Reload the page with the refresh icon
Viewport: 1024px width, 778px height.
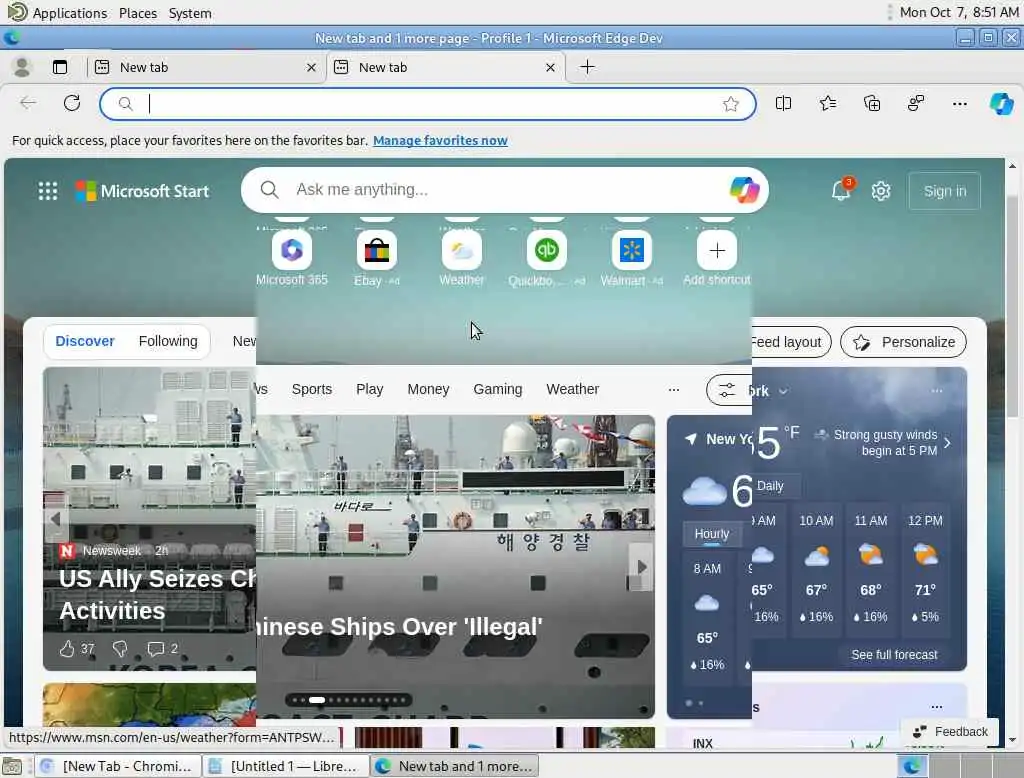pyautogui.click(x=72, y=103)
